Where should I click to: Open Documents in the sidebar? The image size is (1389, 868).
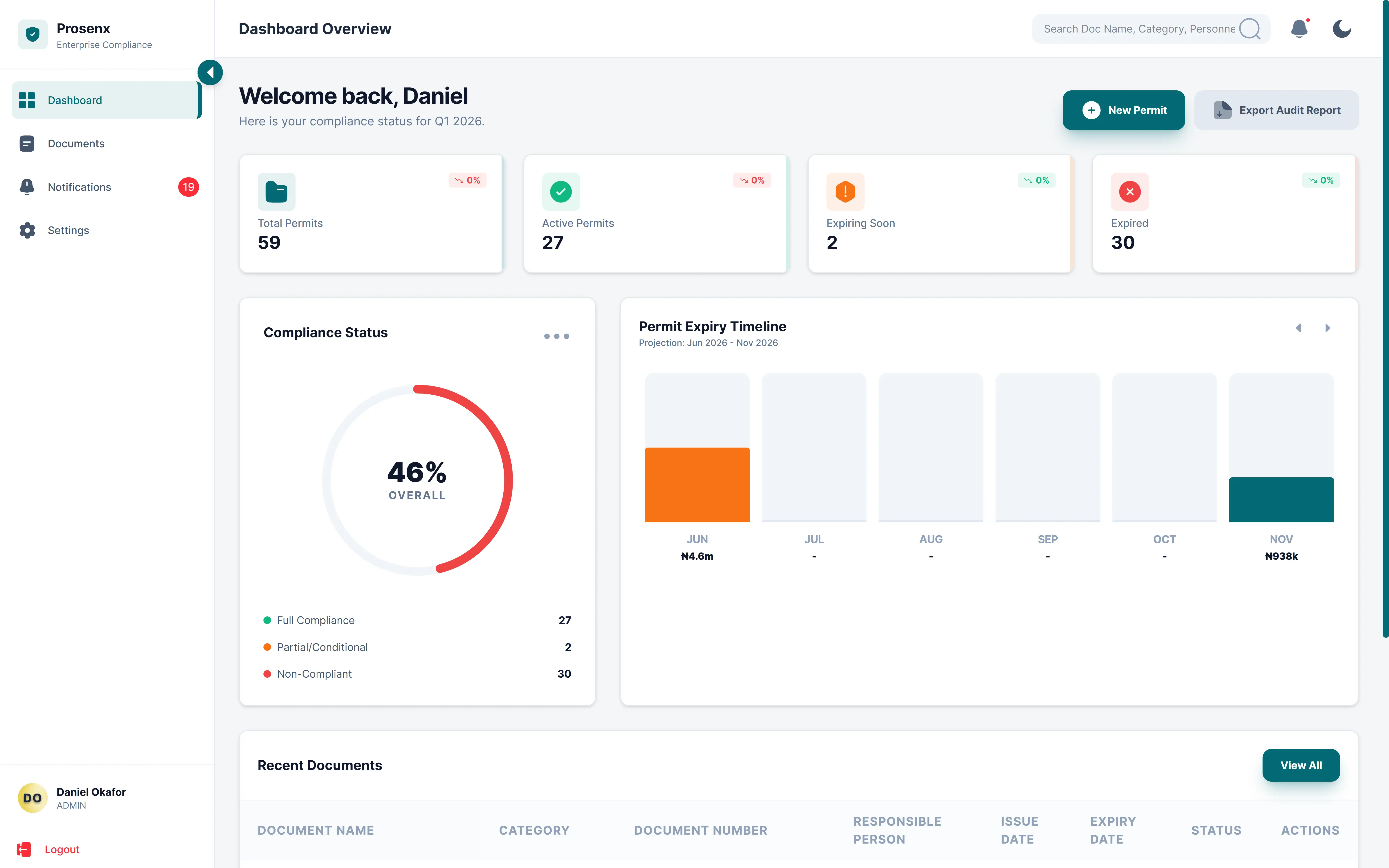coord(107,144)
